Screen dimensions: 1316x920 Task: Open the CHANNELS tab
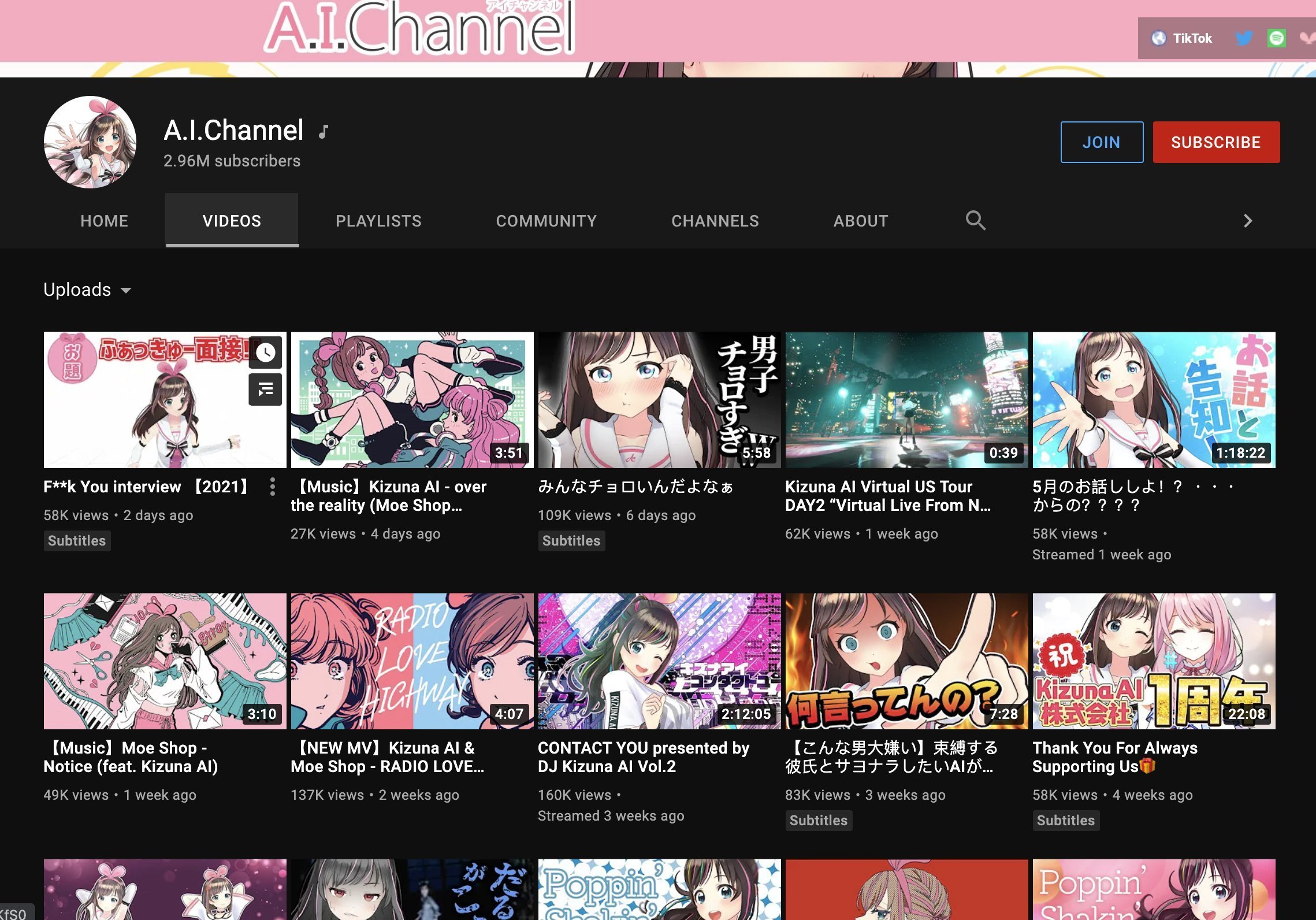point(715,221)
